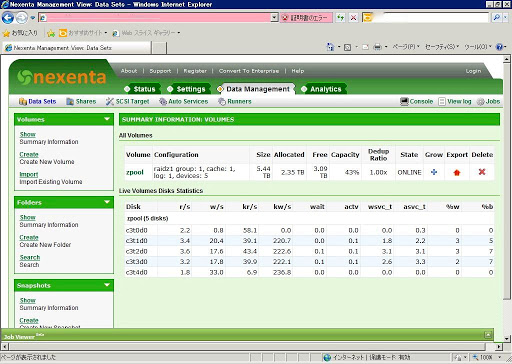Click the Search link under Folders

click(30, 257)
